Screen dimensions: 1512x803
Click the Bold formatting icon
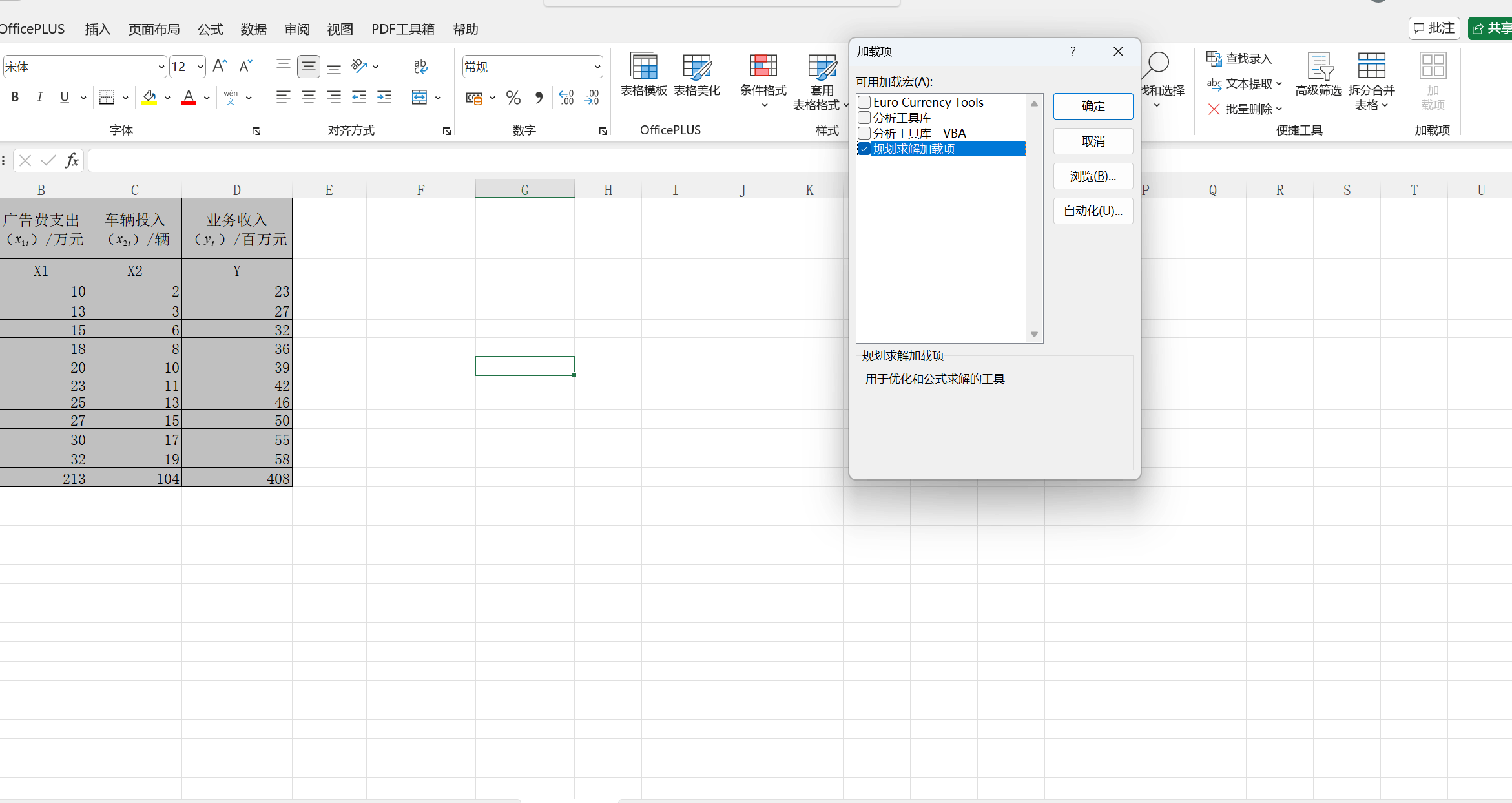[15, 98]
